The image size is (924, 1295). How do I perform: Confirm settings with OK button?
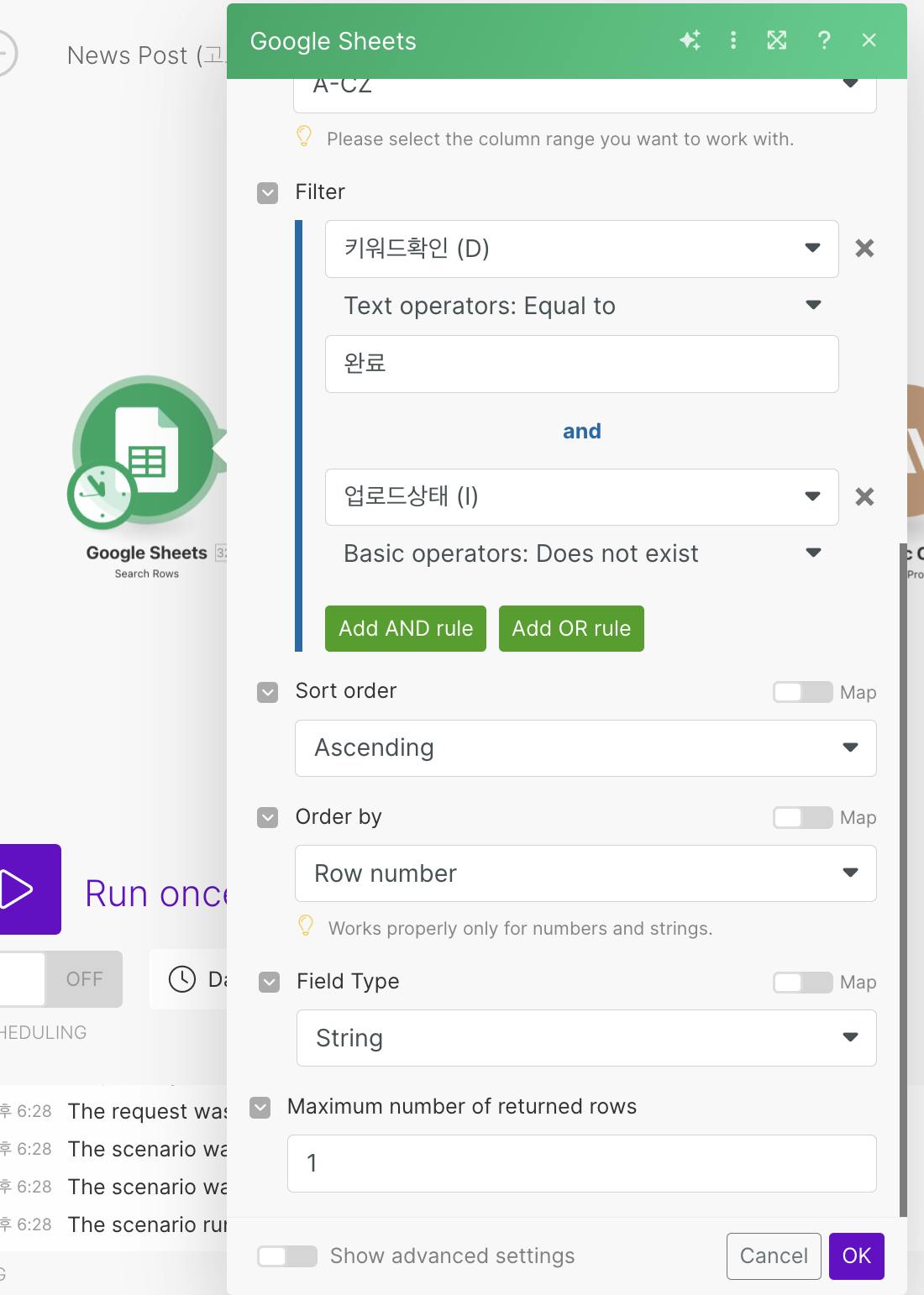pyautogui.click(x=857, y=1256)
